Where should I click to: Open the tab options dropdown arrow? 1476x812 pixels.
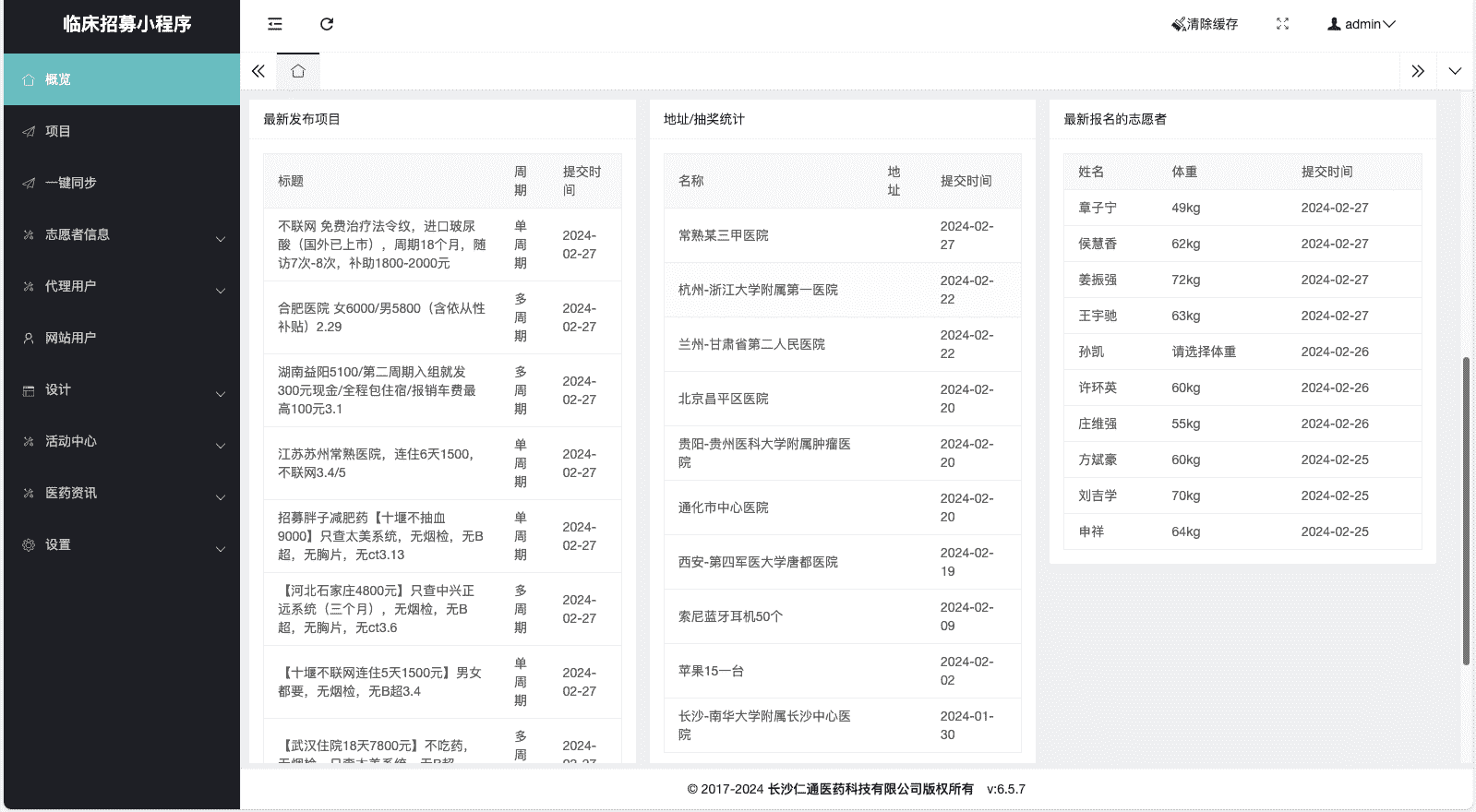click(1455, 71)
